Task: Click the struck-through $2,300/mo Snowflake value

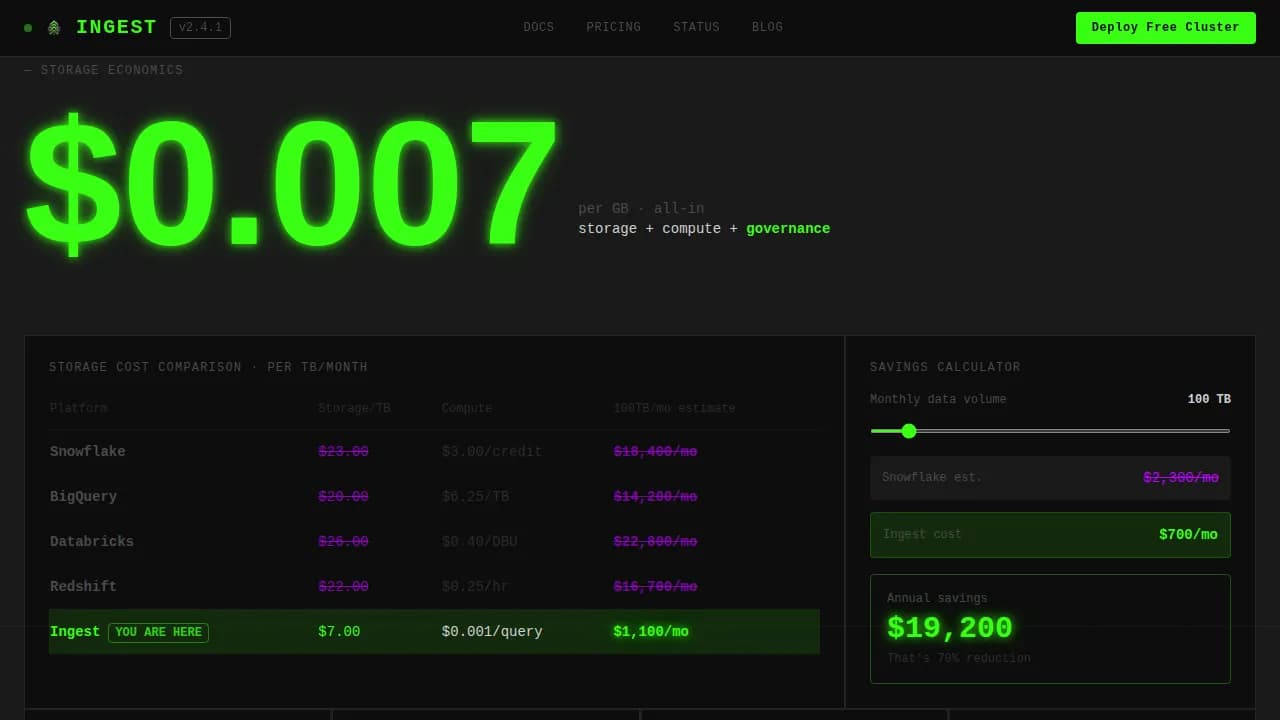Action: 1181,478
